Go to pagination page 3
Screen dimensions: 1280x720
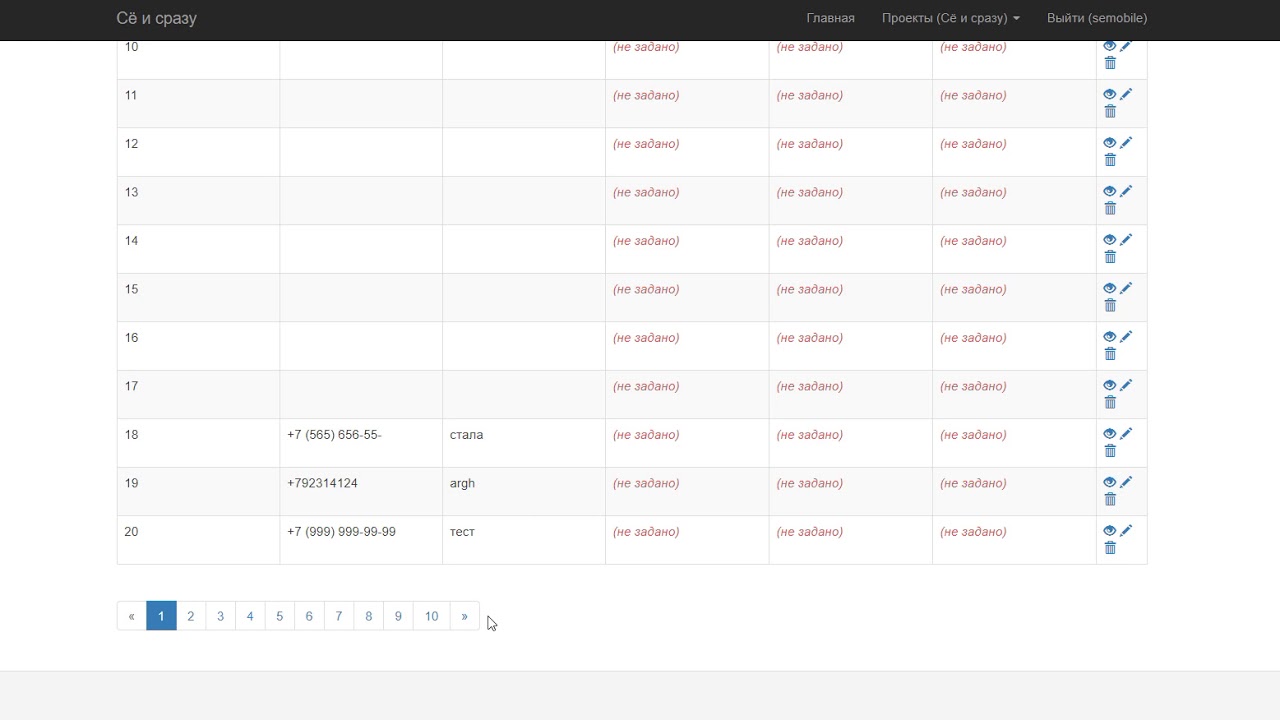click(x=220, y=616)
